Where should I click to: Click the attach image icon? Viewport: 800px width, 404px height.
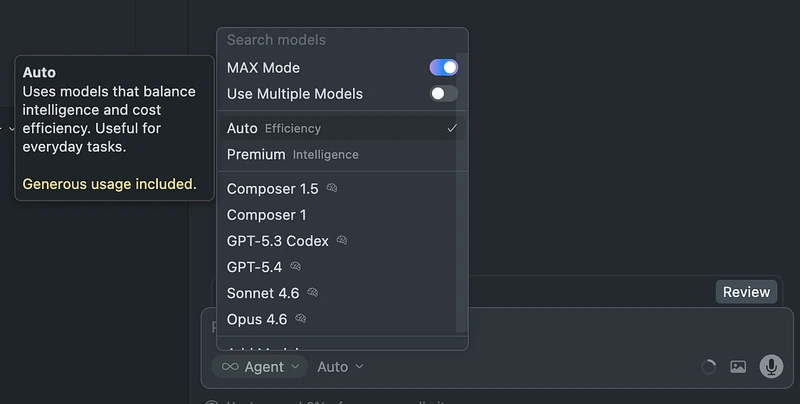tap(738, 366)
